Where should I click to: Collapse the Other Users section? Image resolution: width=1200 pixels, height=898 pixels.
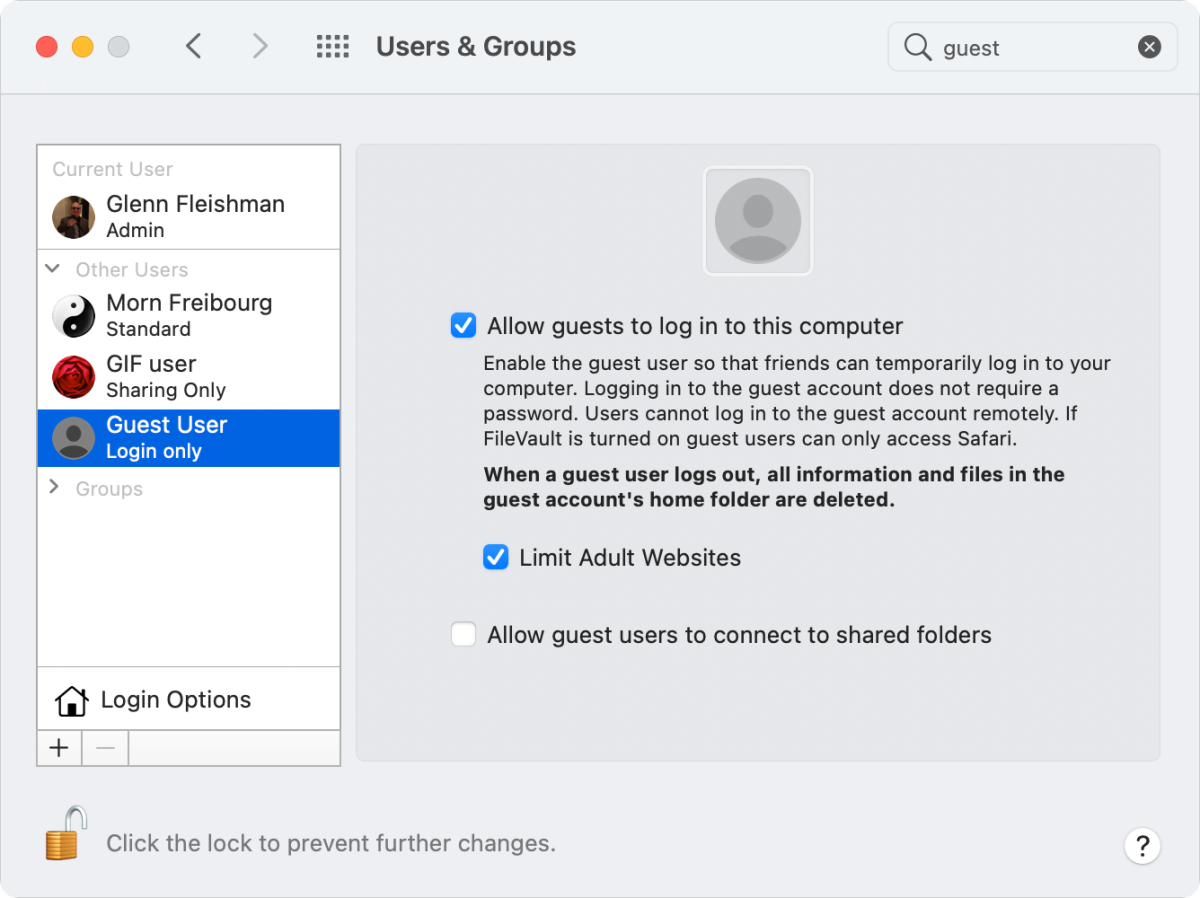pos(52,269)
